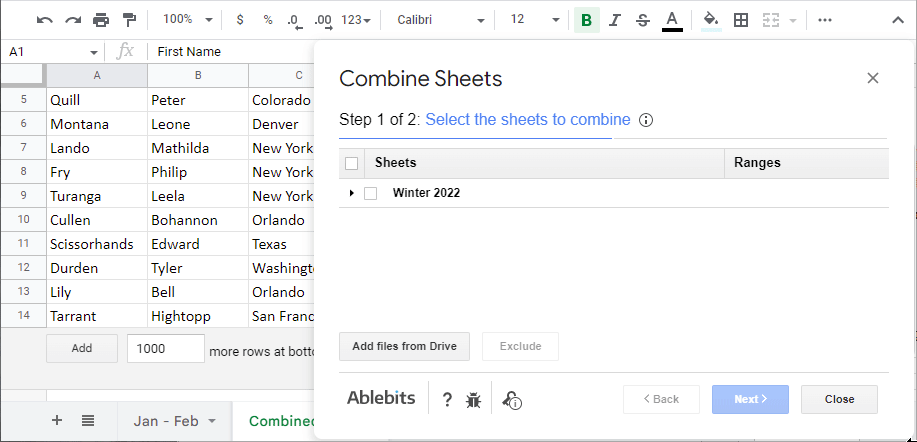
Task: Expand the Winter 2022 tree arrow
Action: (351, 193)
